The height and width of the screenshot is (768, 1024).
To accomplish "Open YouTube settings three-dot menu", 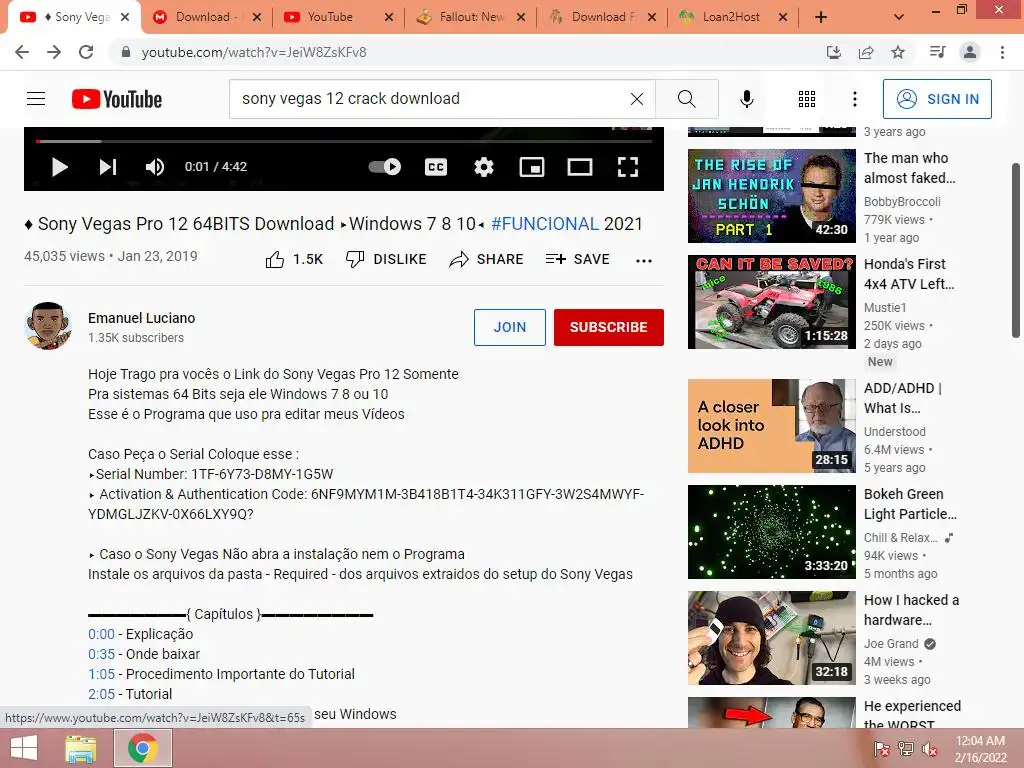I will point(854,99).
